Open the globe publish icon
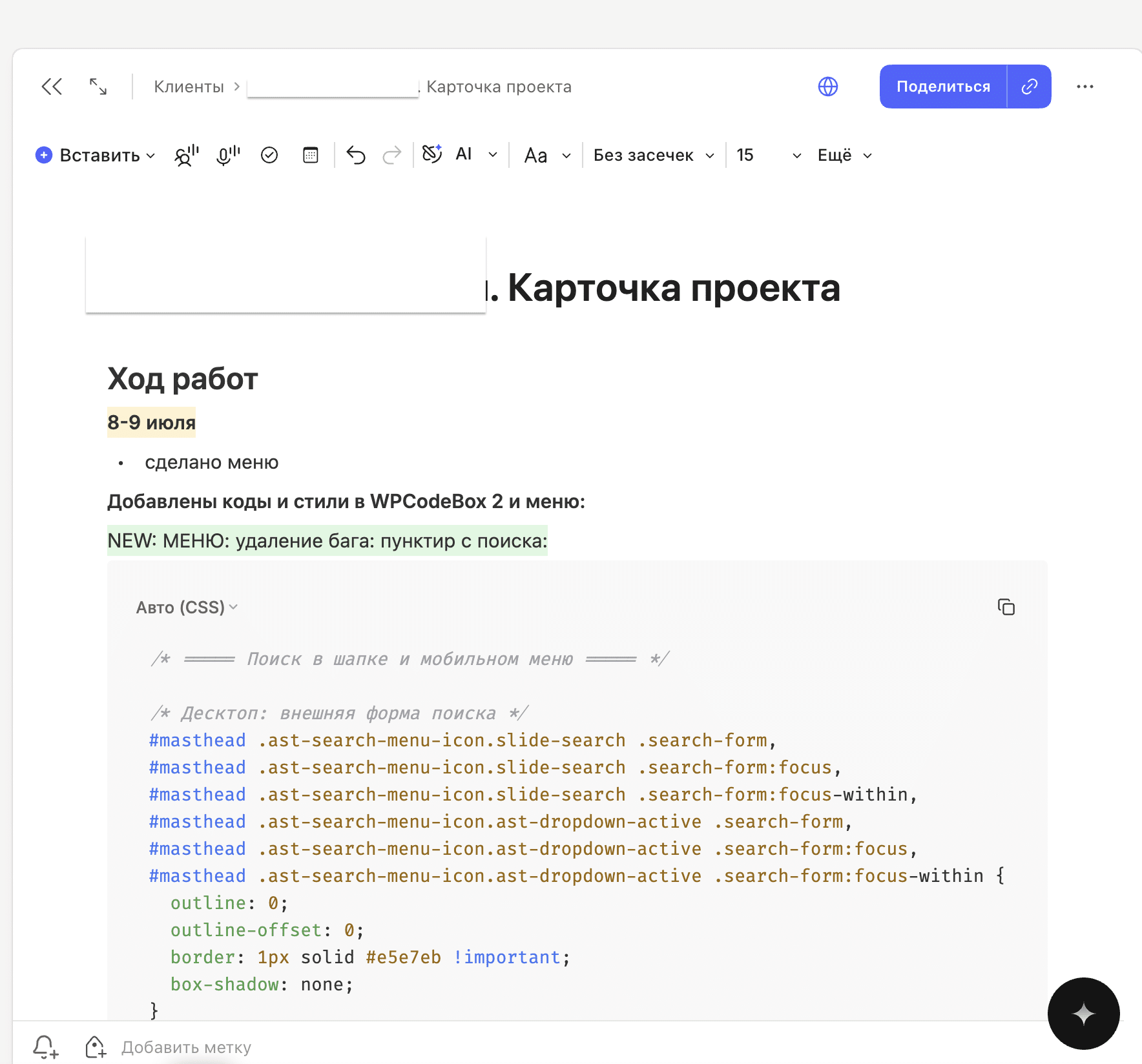 [x=828, y=87]
